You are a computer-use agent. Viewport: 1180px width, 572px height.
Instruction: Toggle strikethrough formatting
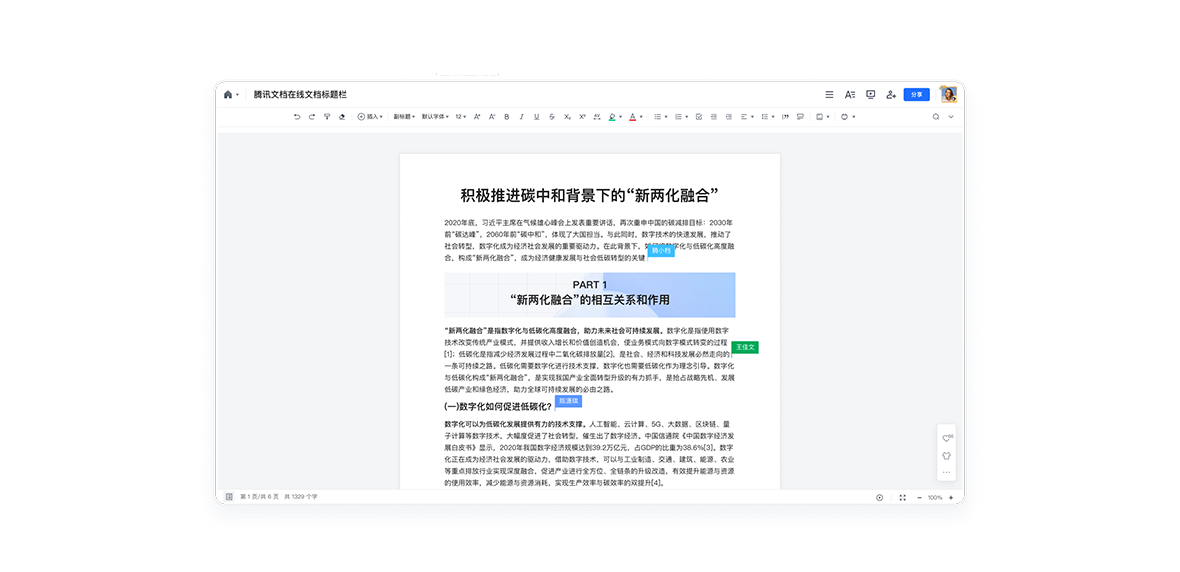(x=552, y=117)
